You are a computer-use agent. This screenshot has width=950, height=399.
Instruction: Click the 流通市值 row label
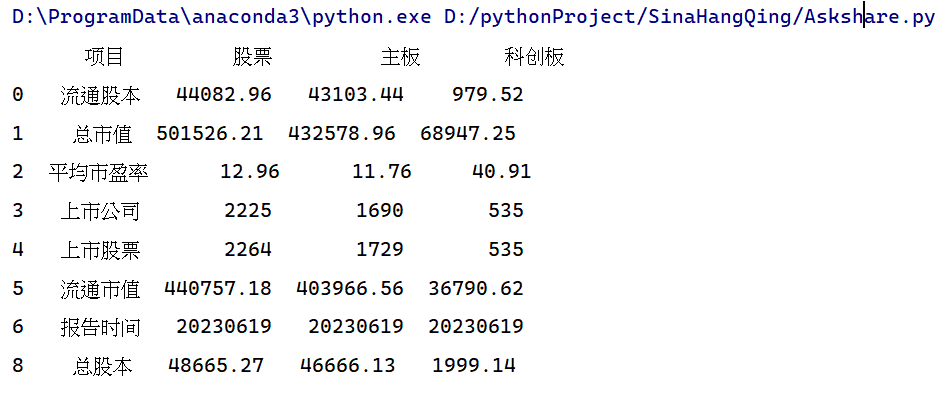100,289
